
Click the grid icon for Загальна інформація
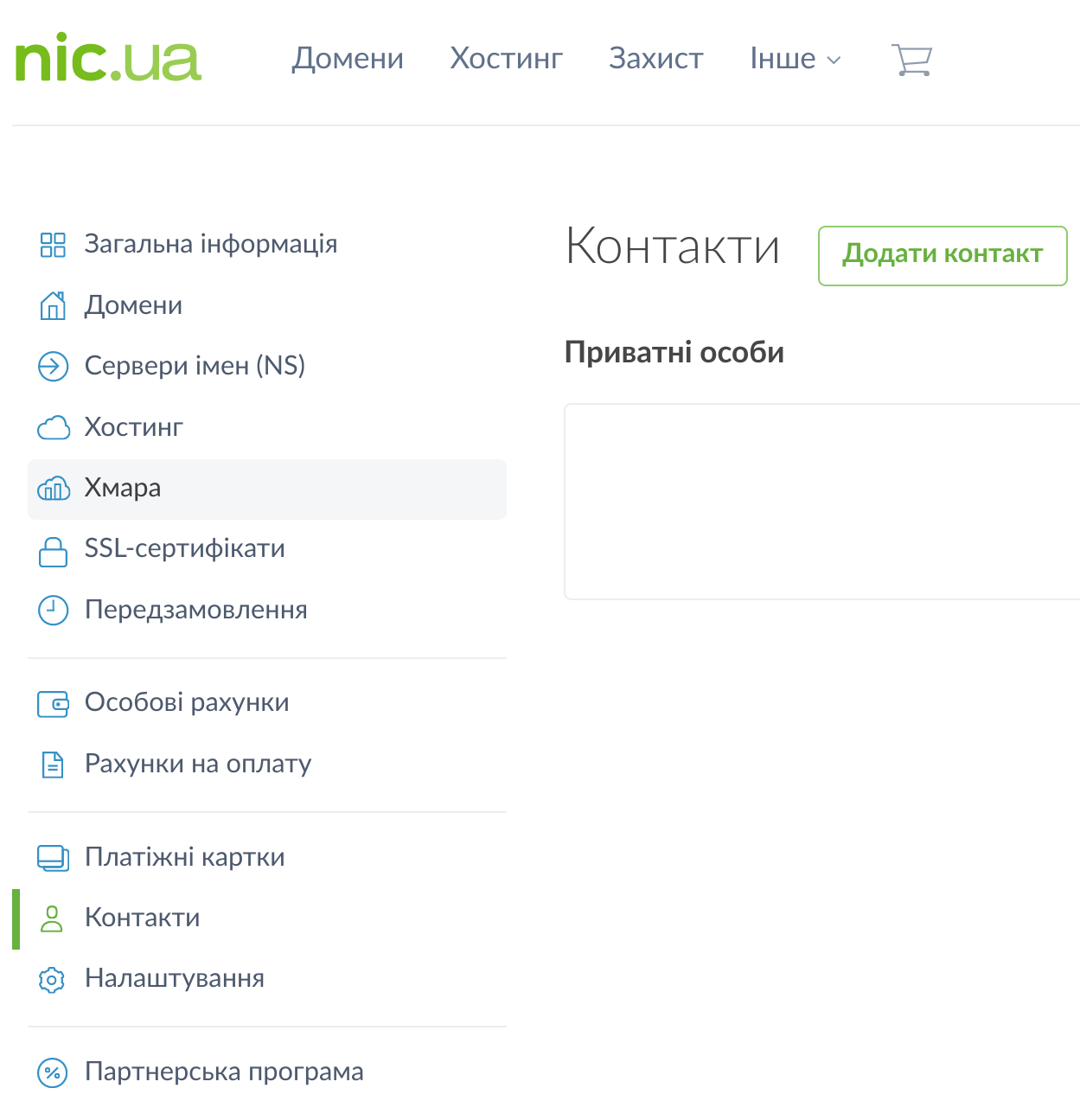point(53,245)
